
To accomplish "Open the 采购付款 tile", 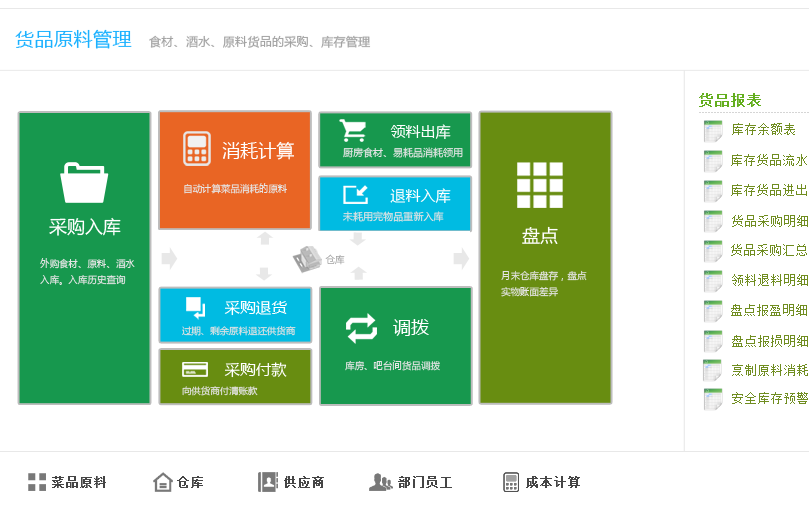I will pos(235,377).
